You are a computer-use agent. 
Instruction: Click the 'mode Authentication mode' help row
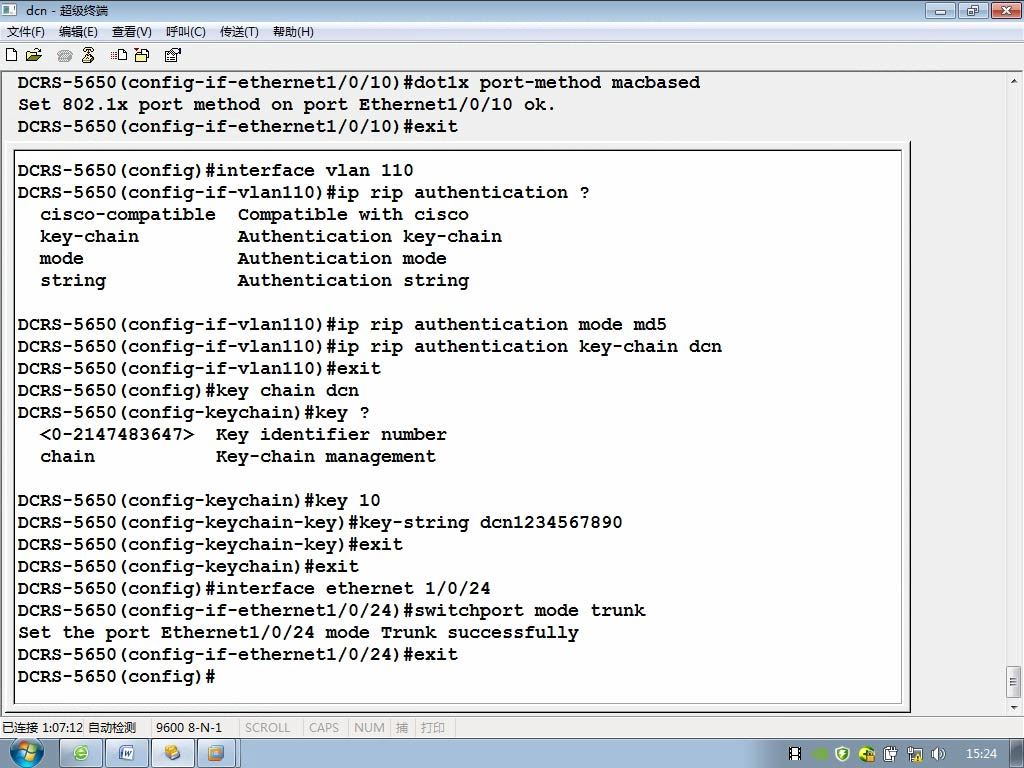coord(243,259)
